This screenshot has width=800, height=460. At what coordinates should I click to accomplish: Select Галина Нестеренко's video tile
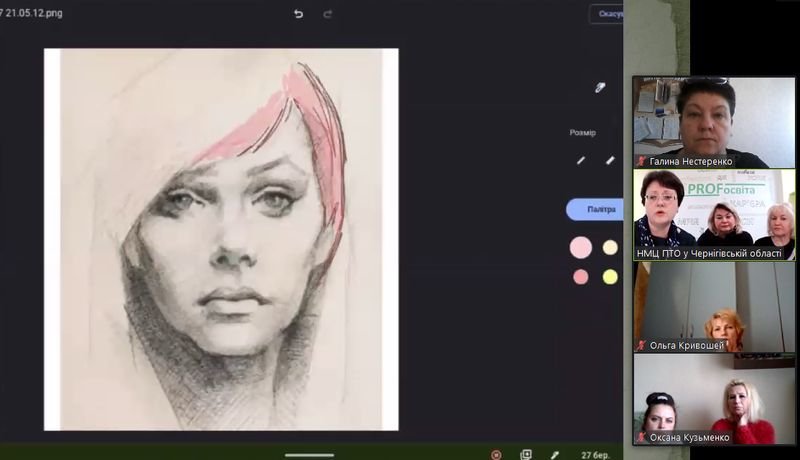click(x=713, y=122)
